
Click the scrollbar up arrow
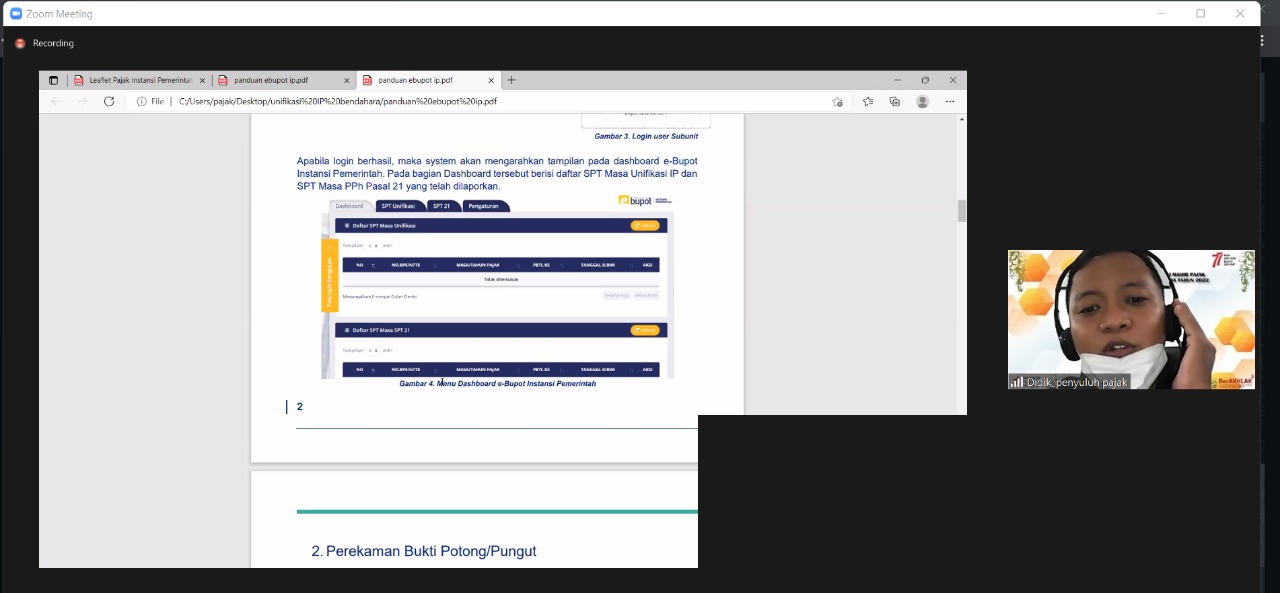click(962, 119)
